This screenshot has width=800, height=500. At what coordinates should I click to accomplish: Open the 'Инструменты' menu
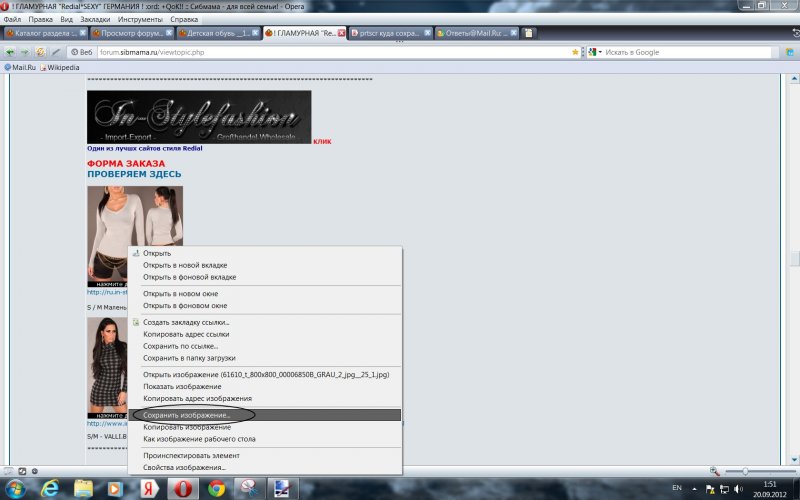click(140, 19)
